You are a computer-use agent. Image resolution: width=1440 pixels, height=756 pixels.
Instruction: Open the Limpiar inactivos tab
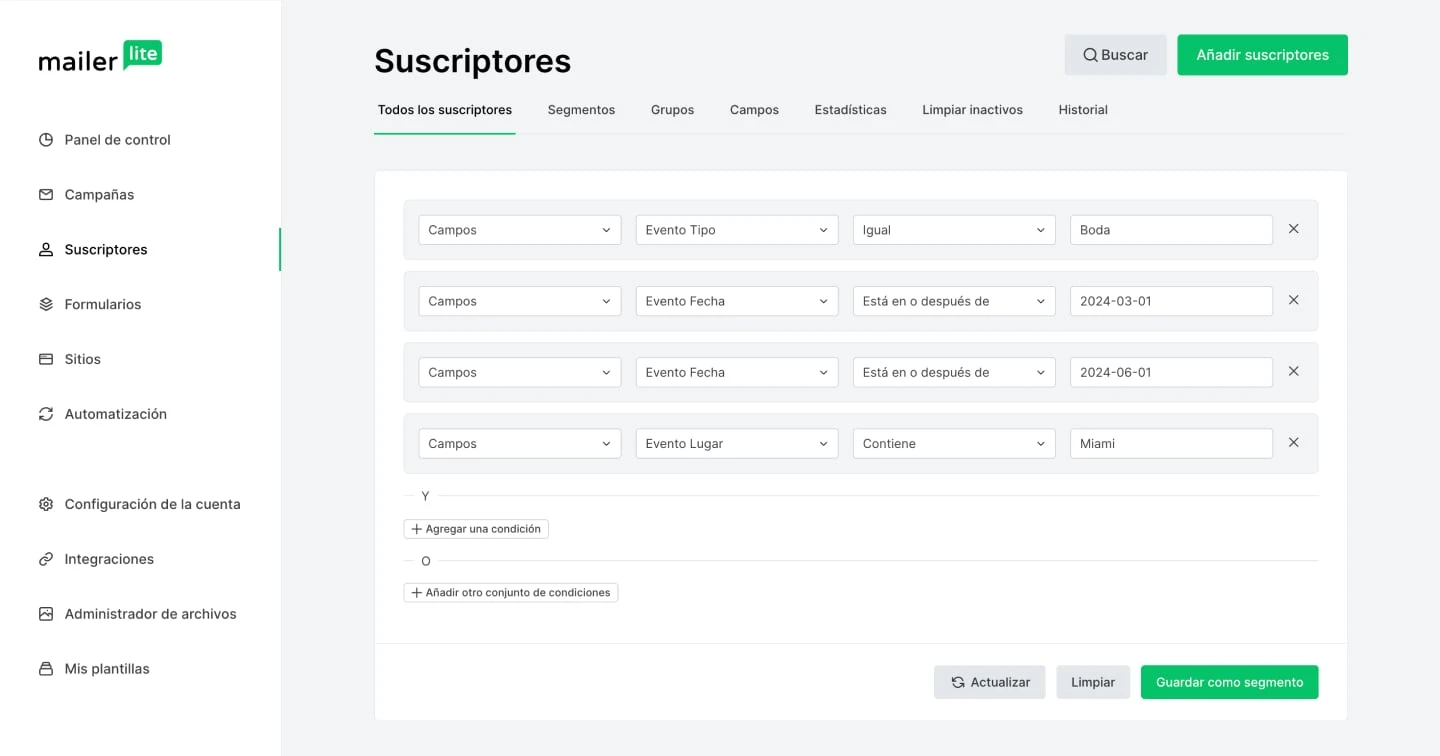point(972,110)
